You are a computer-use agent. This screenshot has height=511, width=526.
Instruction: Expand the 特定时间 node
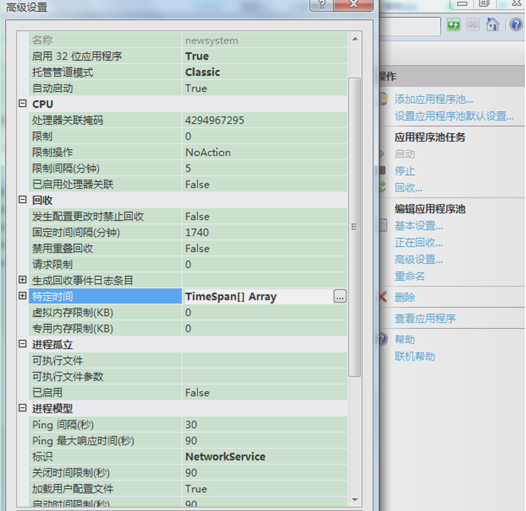pyautogui.click(x=22, y=296)
